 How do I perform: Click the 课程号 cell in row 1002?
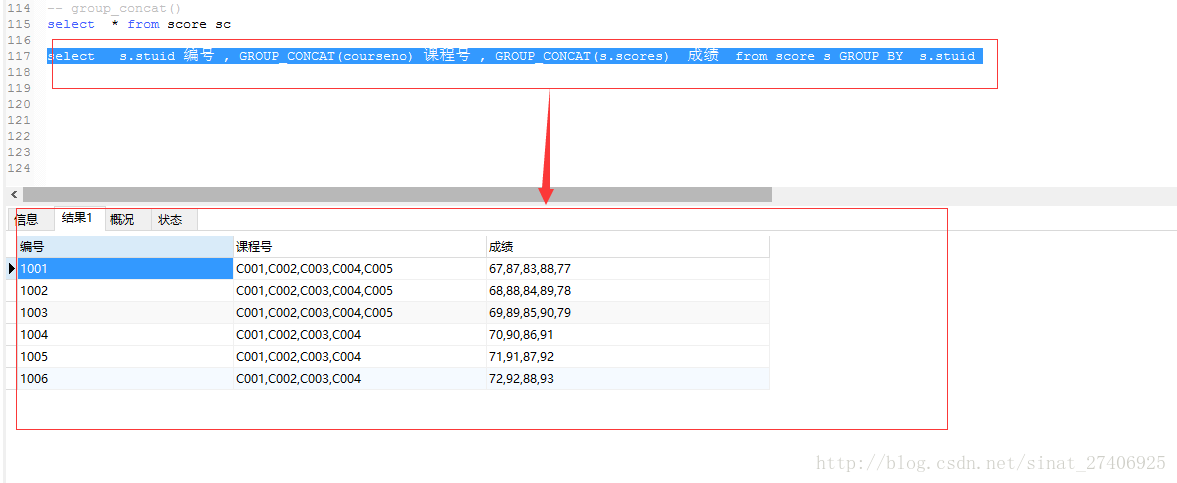click(x=360, y=290)
